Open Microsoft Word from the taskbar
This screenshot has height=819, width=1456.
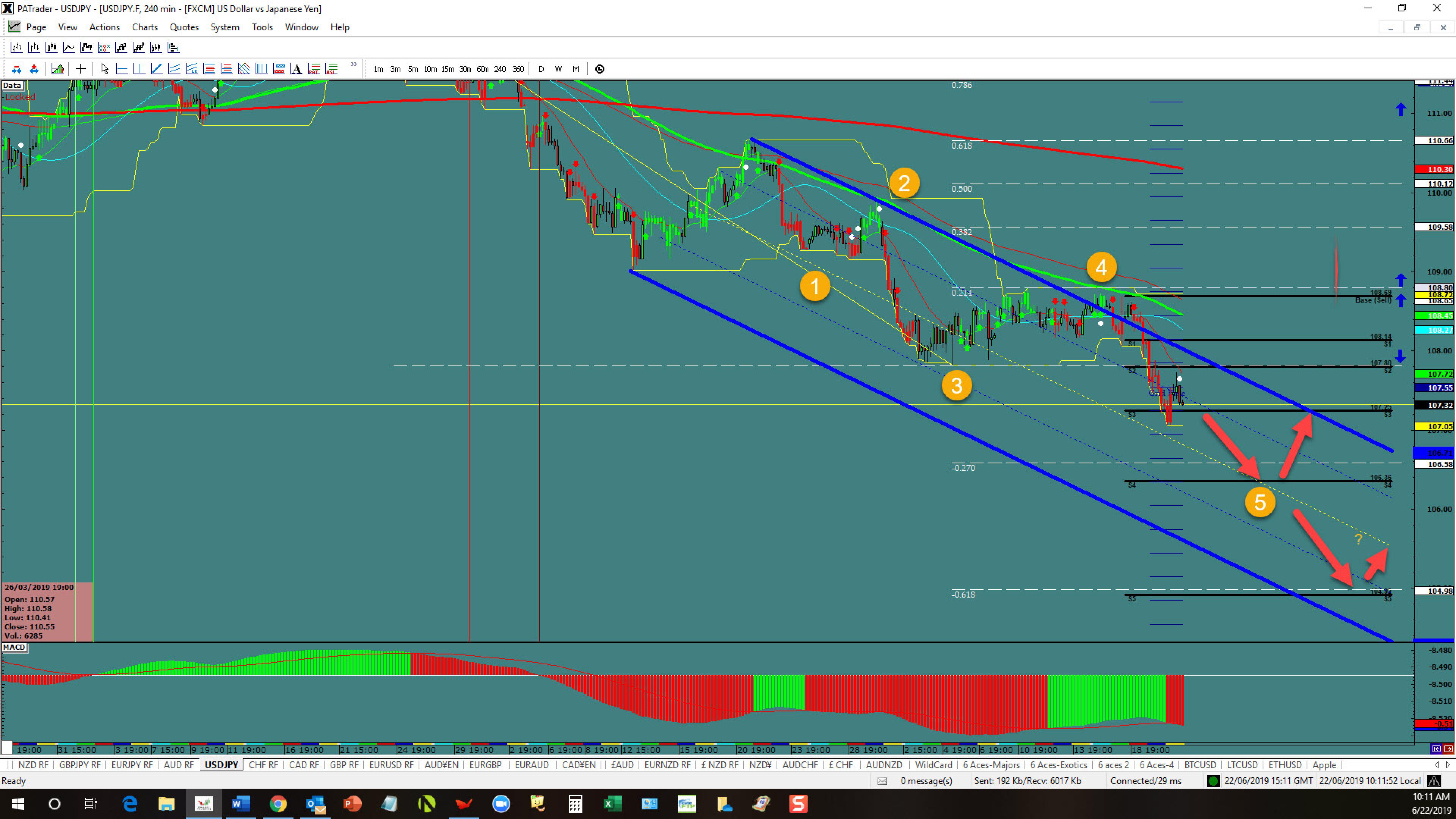click(241, 803)
